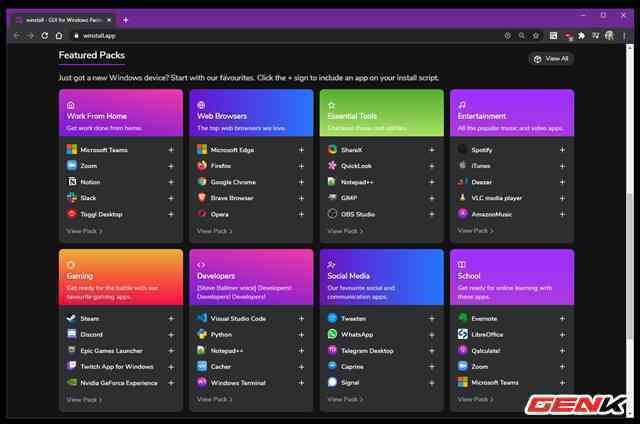Image resolution: width=640 pixels, height=424 pixels.
Task: Expand View Pack under Work From Home
Action: click(x=84, y=231)
